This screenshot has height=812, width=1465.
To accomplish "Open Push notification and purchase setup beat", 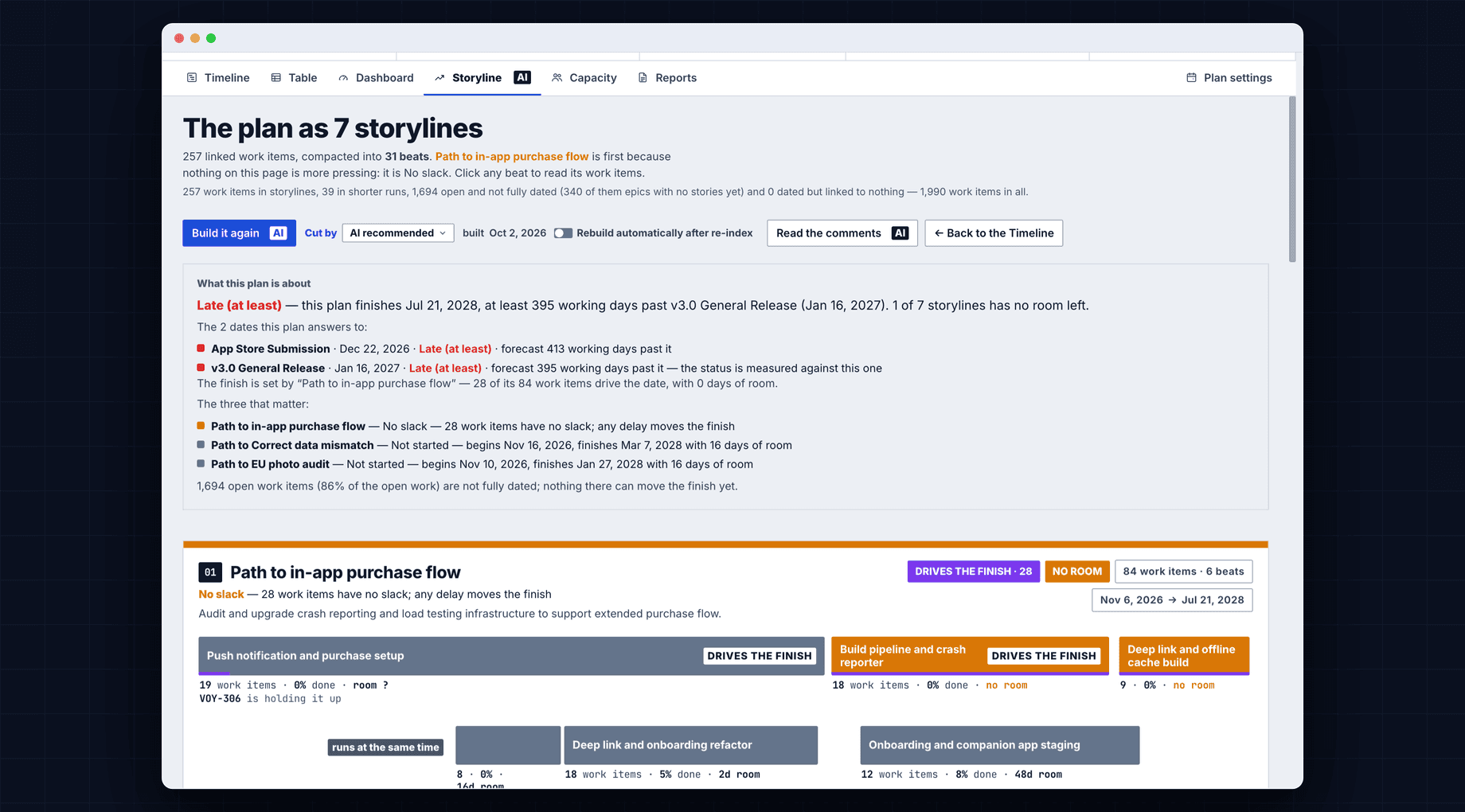I will [x=511, y=656].
